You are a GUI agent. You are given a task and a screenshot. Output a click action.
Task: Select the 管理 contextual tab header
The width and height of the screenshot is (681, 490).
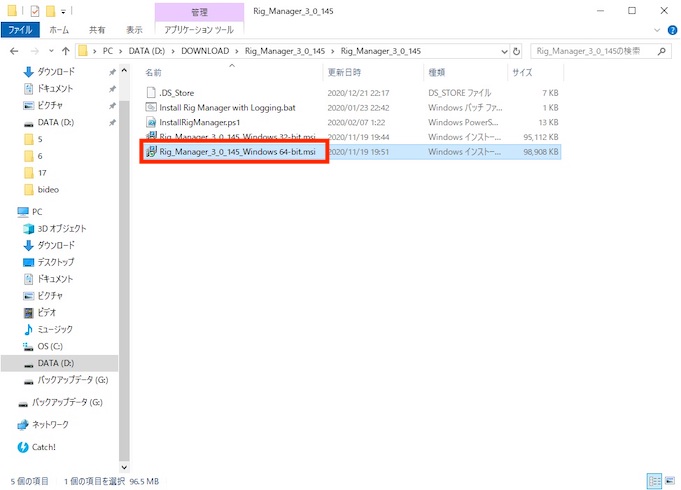tap(199, 12)
